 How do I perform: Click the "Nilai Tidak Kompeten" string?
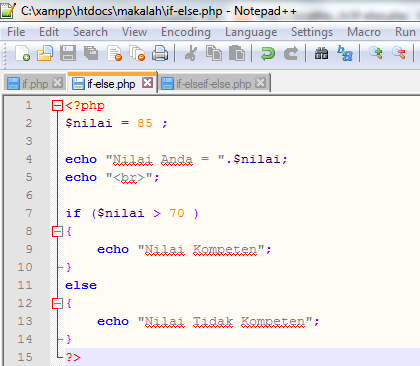coord(225,321)
